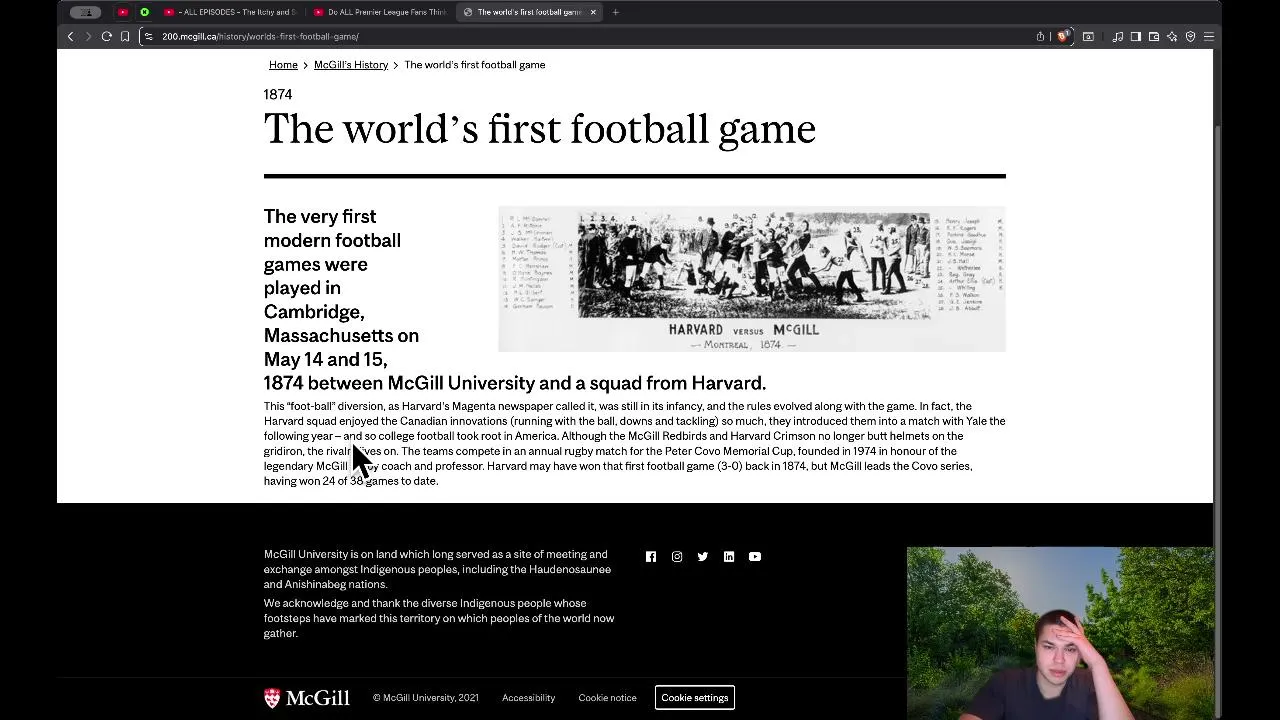Open McGill's Twitter page icon
Image resolution: width=1280 pixels, height=720 pixels.
[x=703, y=557]
